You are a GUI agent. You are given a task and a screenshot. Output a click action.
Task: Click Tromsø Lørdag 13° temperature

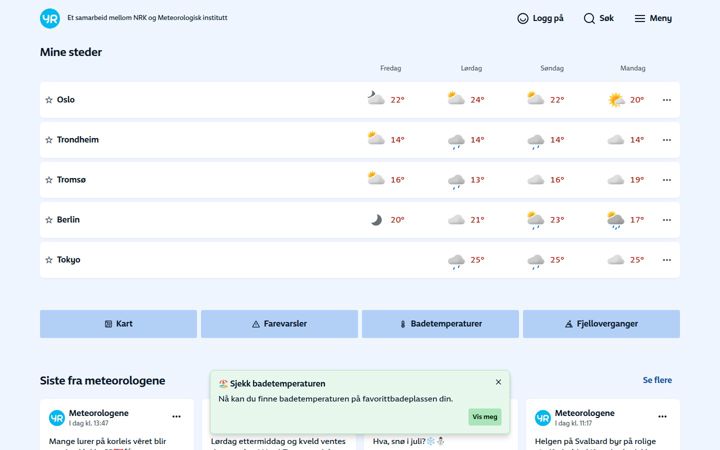tap(477, 180)
